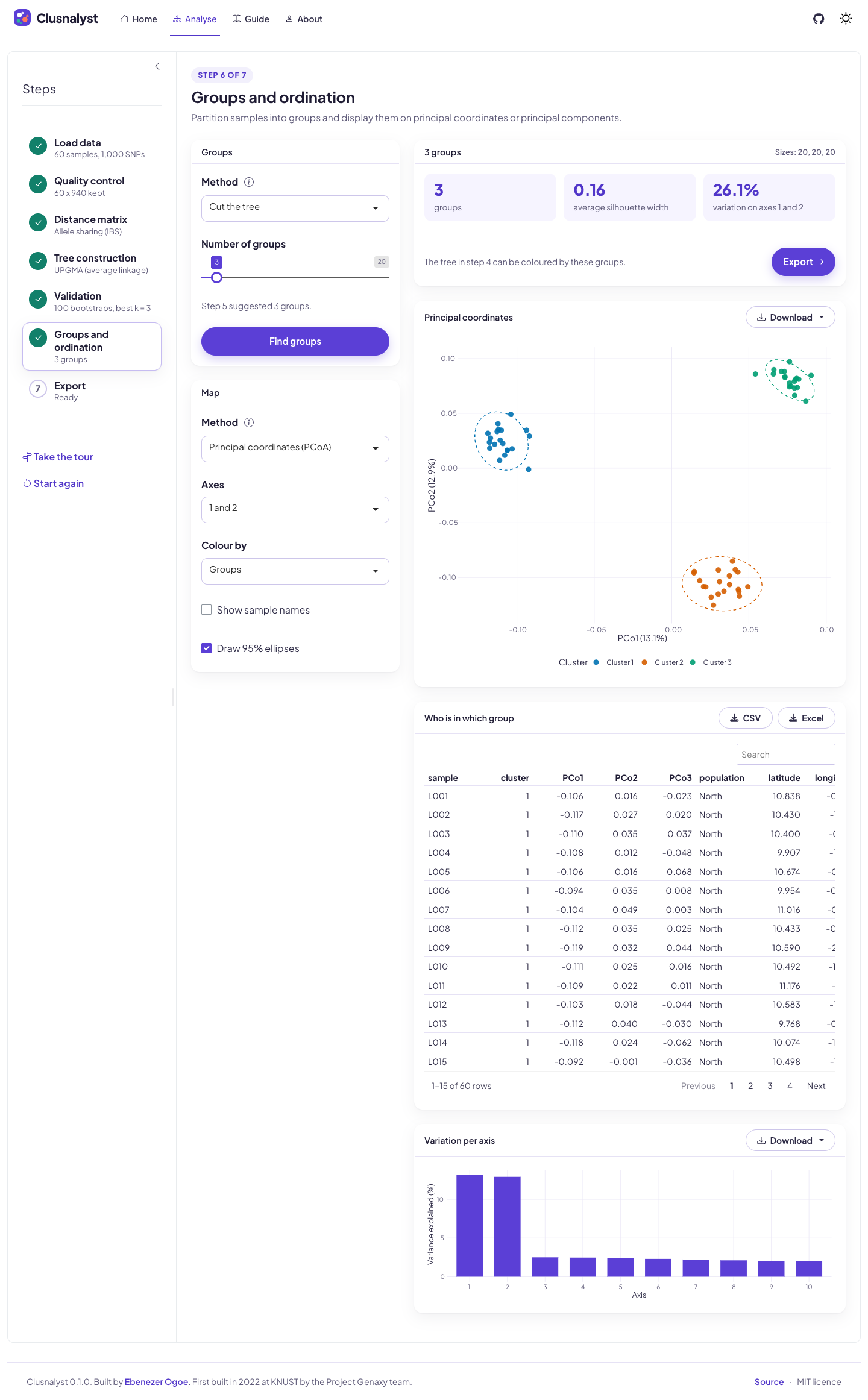Open the Colour by Groups dropdown
868x1400 pixels.
coord(295,571)
